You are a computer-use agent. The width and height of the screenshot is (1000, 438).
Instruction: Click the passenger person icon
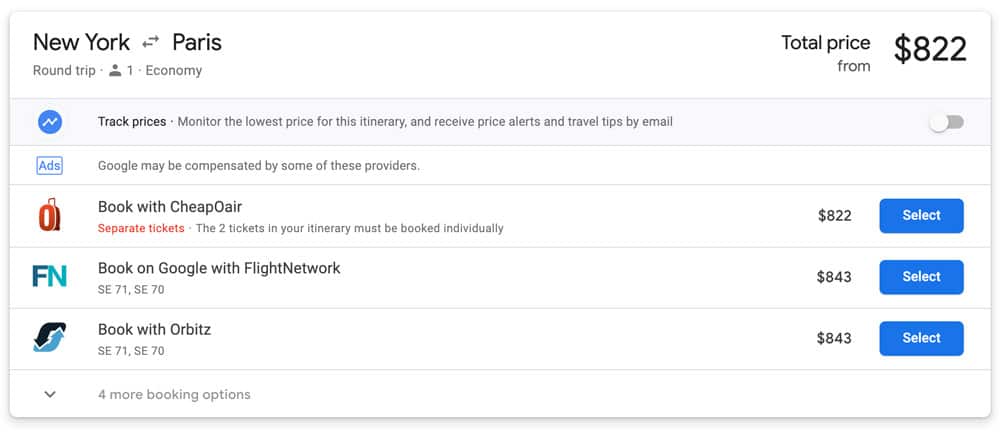click(115, 71)
